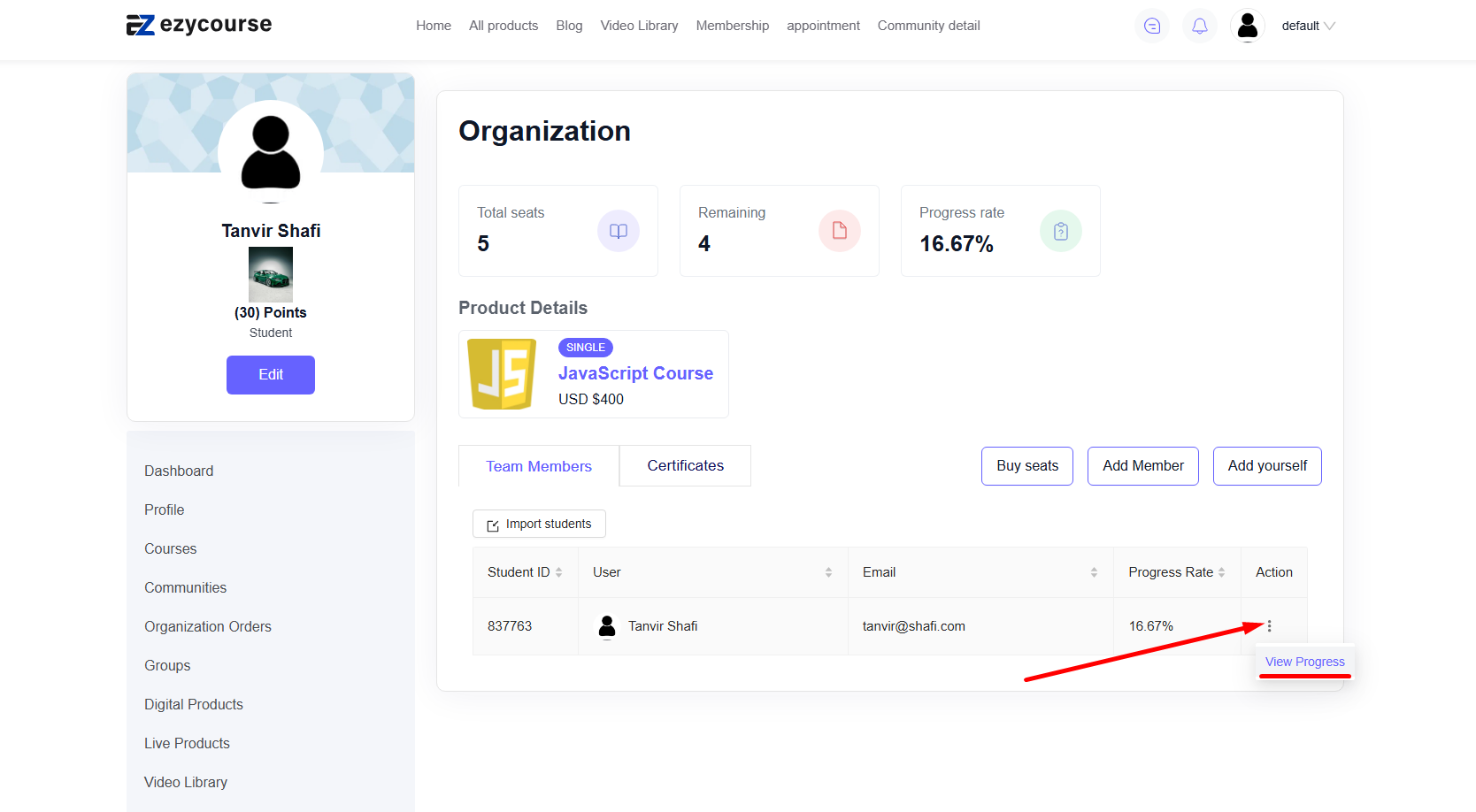Click the Progress rate clipboard icon
The image size is (1476, 812).
1060,231
